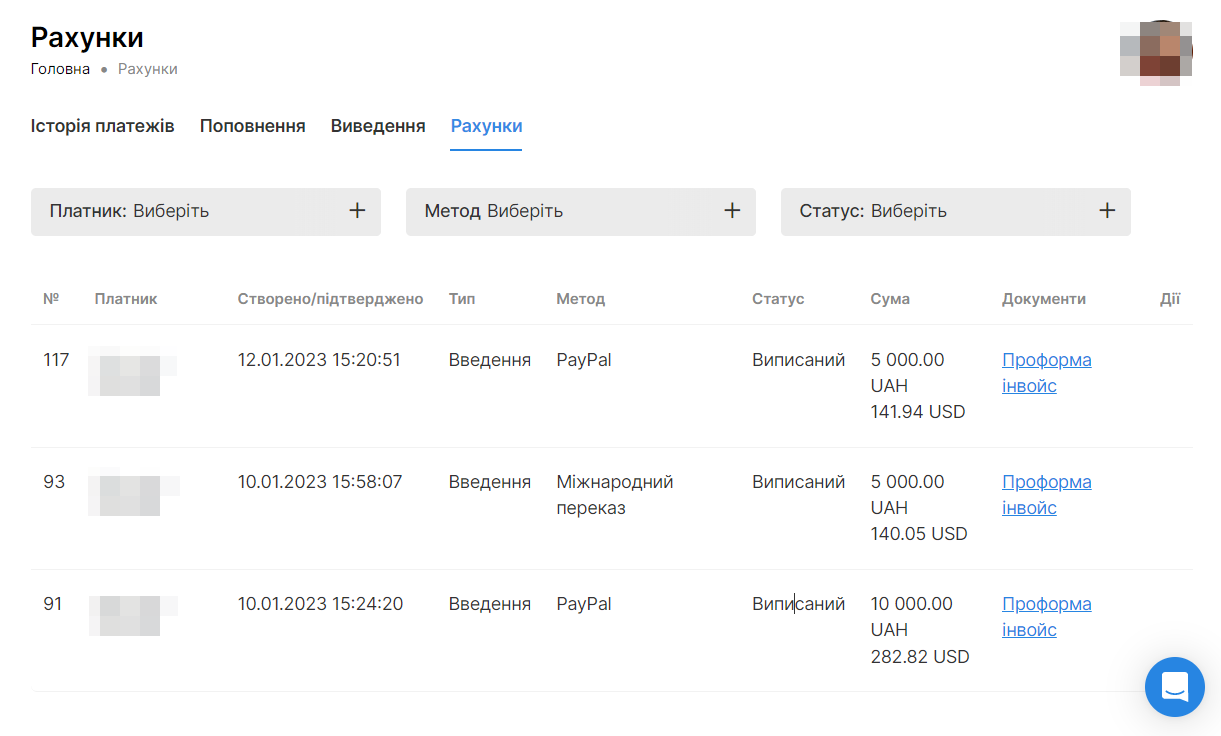1221x736 pixels.
Task: Click the plus icon in Платник filter
Action: (357, 211)
